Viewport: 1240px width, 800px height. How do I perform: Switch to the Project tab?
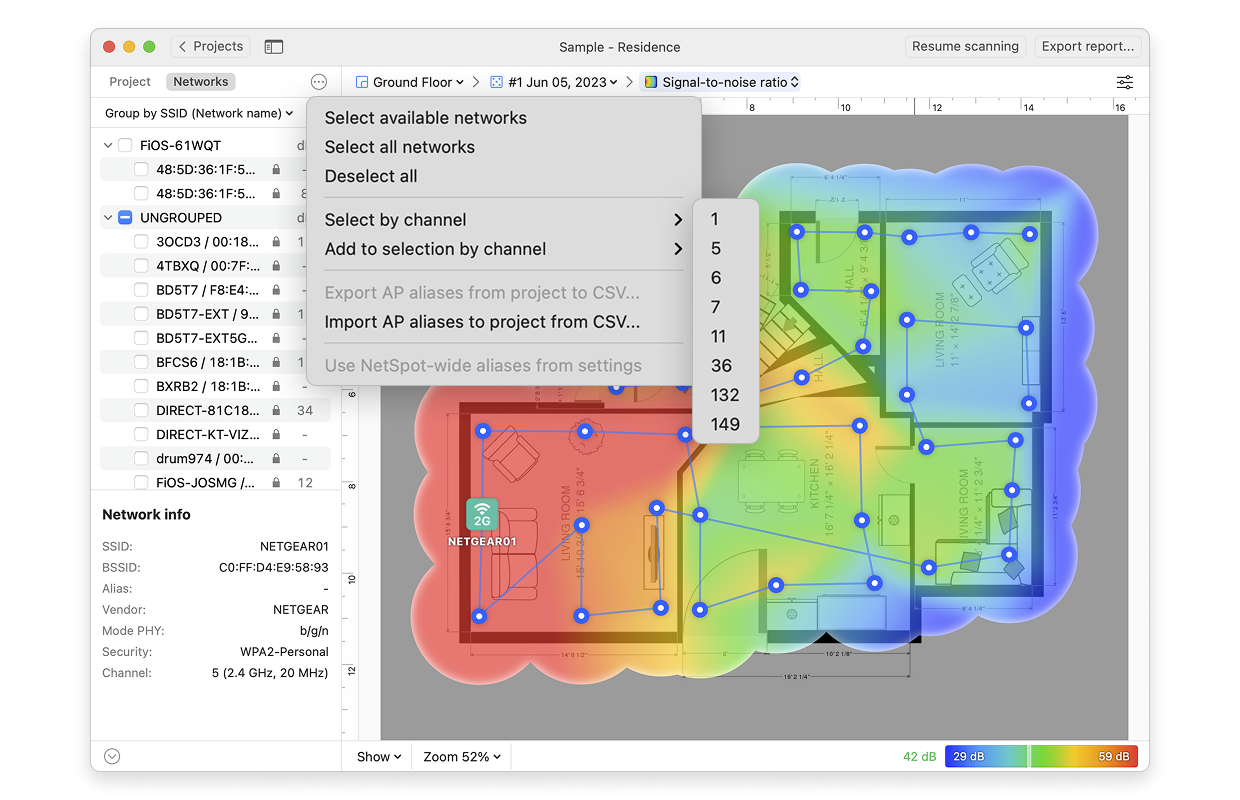click(130, 82)
